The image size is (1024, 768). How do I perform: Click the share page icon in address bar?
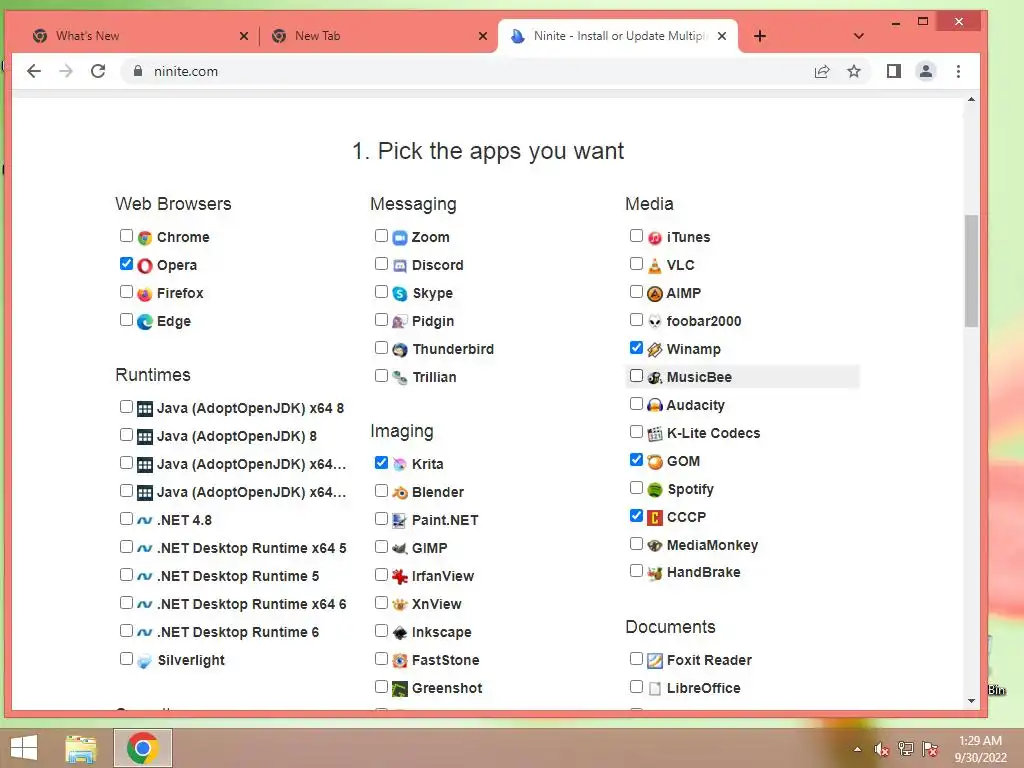(x=822, y=71)
